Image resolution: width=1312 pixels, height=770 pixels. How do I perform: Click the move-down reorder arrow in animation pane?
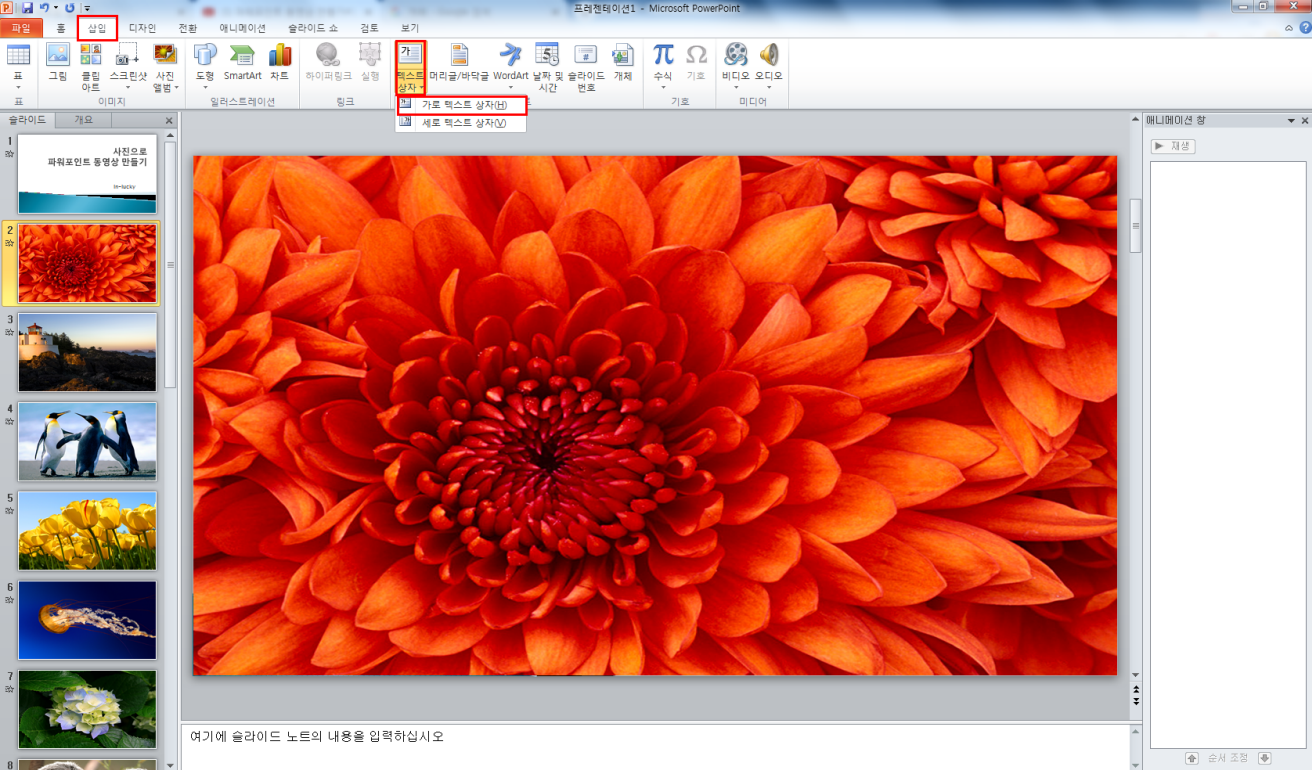1265,759
